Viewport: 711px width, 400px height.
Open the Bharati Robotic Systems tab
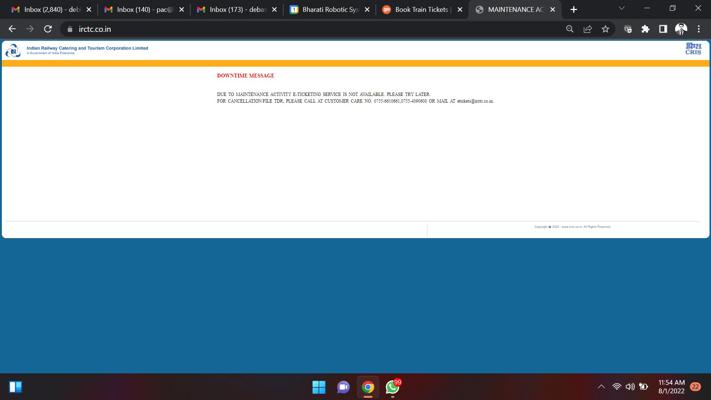click(326, 9)
